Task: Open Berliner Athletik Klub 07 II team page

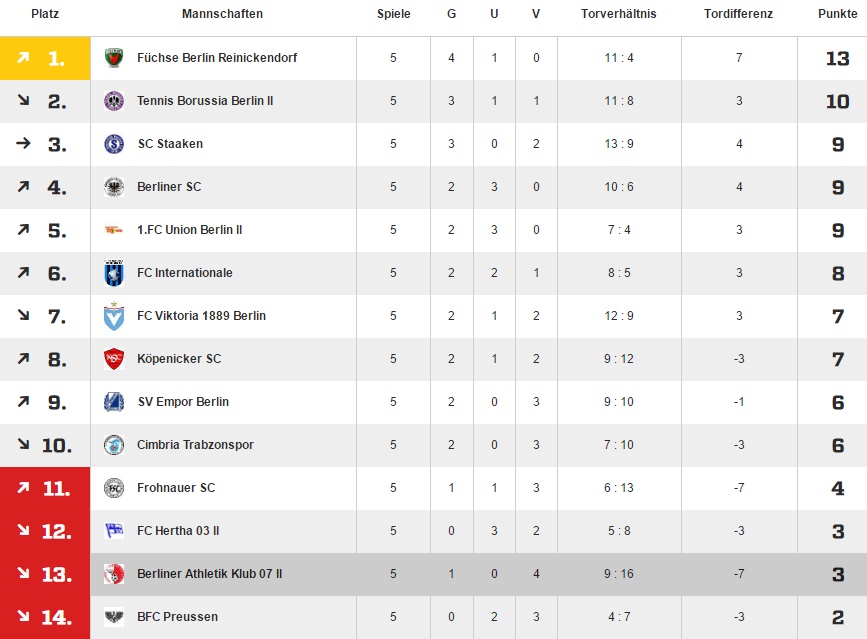Action: click(210, 574)
